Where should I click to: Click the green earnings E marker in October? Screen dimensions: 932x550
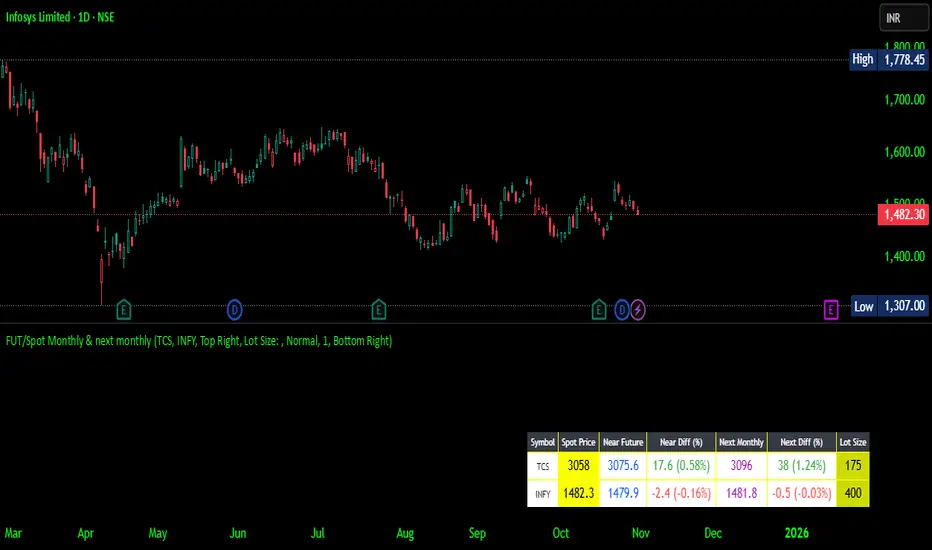click(x=599, y=309)
